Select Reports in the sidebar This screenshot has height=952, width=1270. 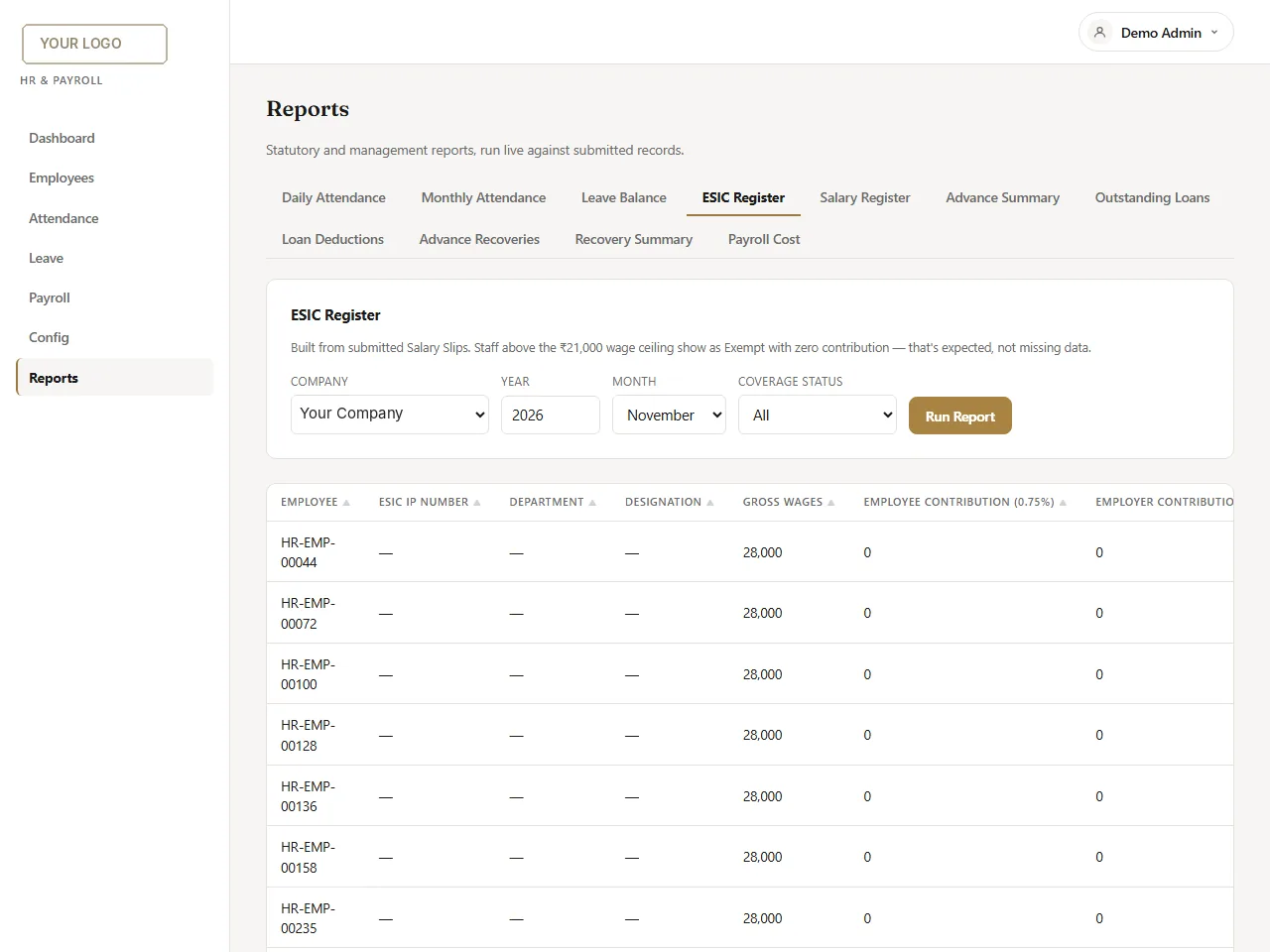tap(115, 377)
